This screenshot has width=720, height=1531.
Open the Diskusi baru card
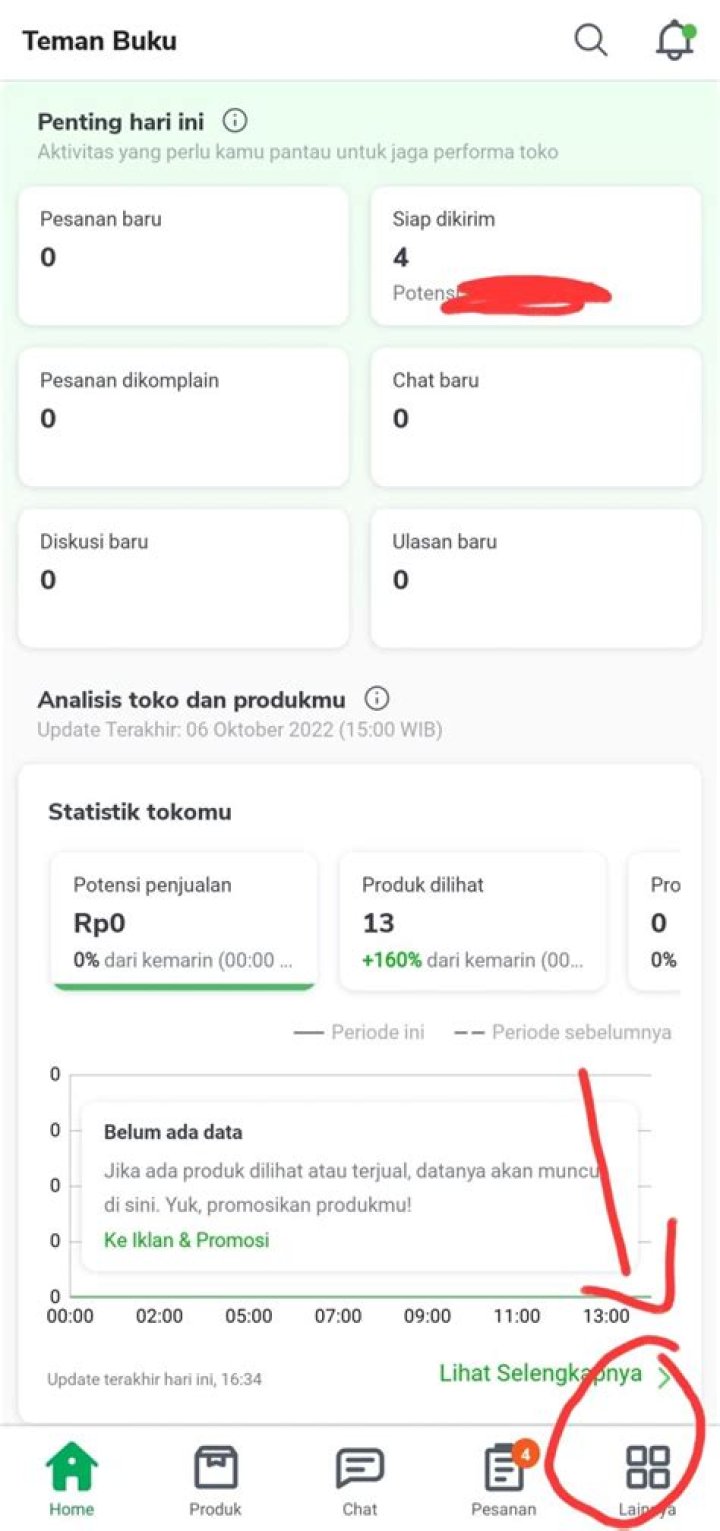184,578
